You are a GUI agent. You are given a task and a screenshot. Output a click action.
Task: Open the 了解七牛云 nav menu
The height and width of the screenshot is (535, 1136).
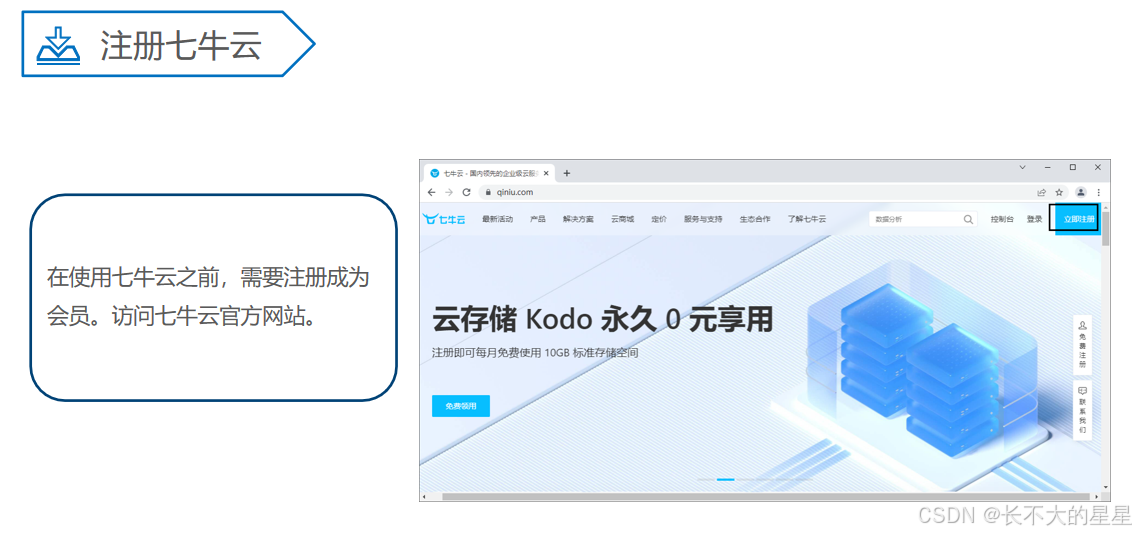pyautogui.click(x=806, y=219)
